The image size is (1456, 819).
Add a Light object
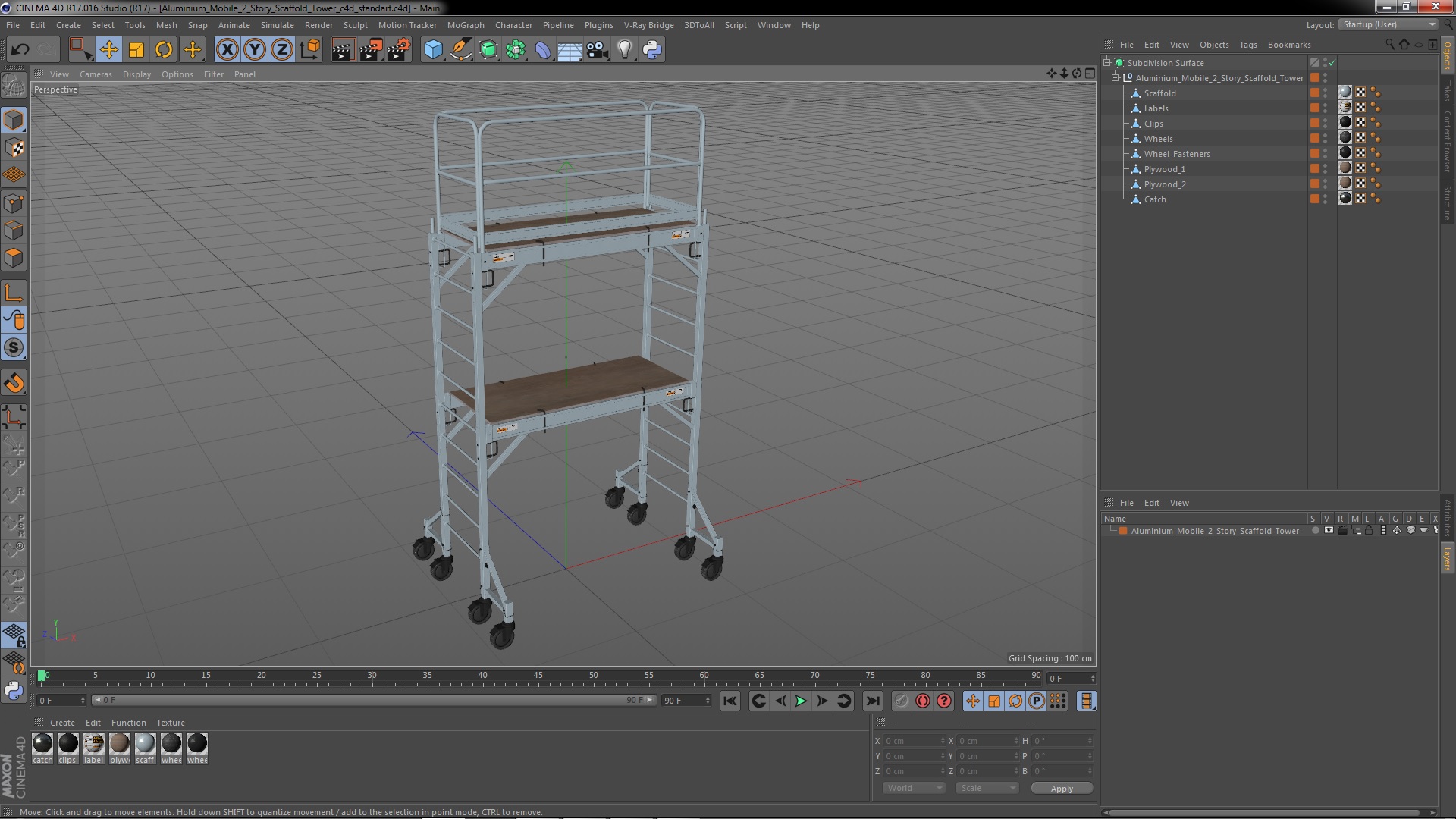pos(624,50)
